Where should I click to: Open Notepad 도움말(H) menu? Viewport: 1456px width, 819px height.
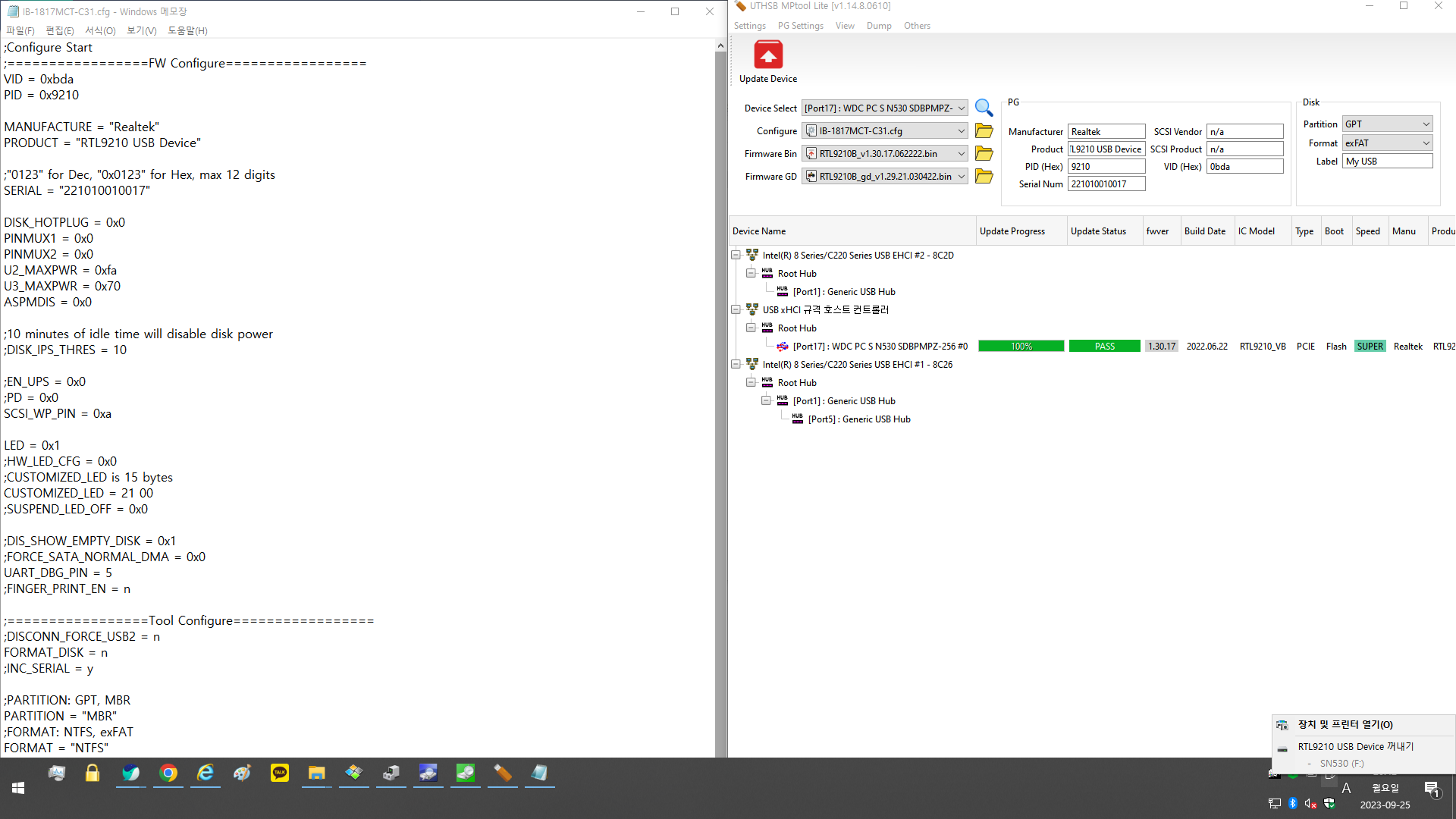(187, 30)
